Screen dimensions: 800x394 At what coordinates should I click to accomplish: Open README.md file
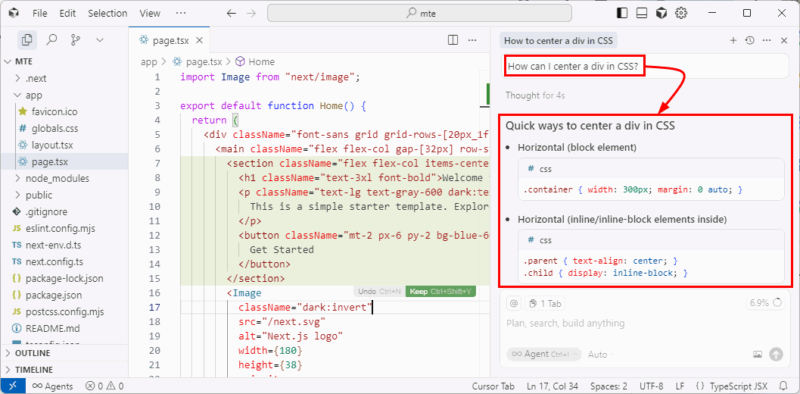[x=64, y=328]
